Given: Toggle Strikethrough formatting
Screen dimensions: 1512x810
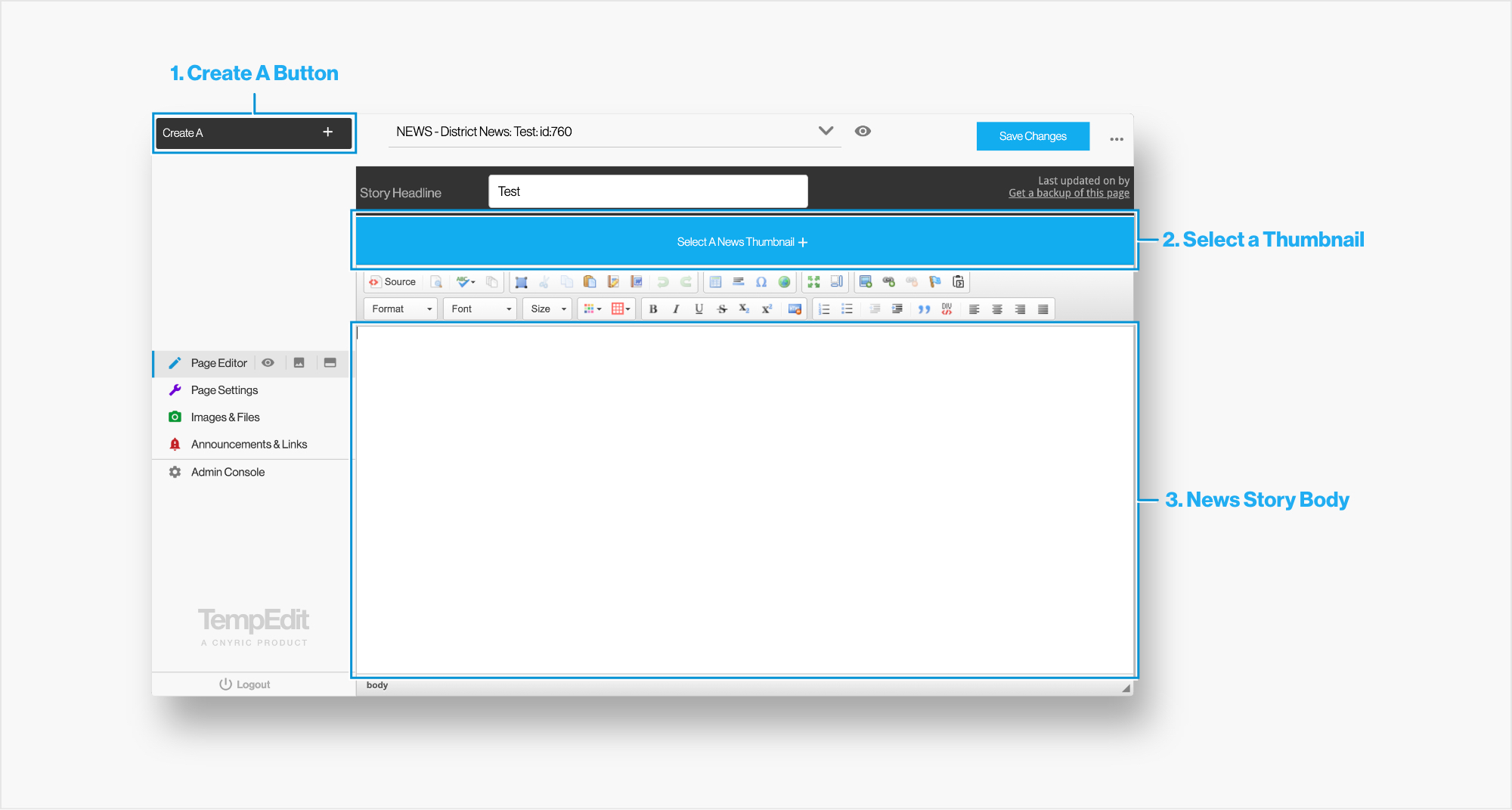Looking at the screenshot, I should point(722,309).
